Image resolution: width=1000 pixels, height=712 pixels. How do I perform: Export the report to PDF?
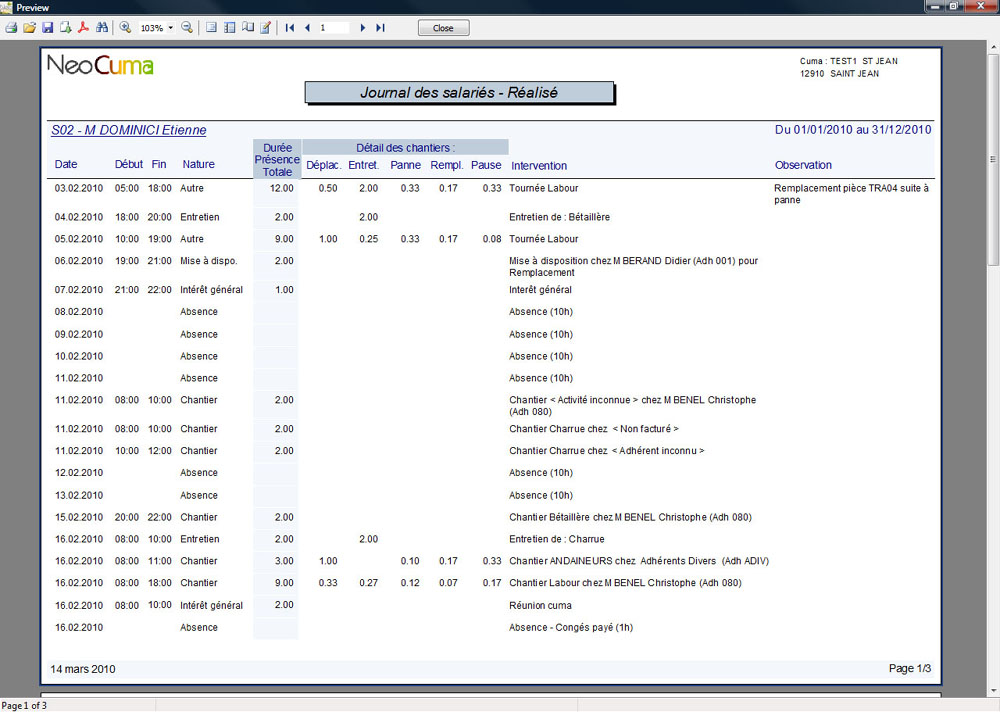[84, 28]
